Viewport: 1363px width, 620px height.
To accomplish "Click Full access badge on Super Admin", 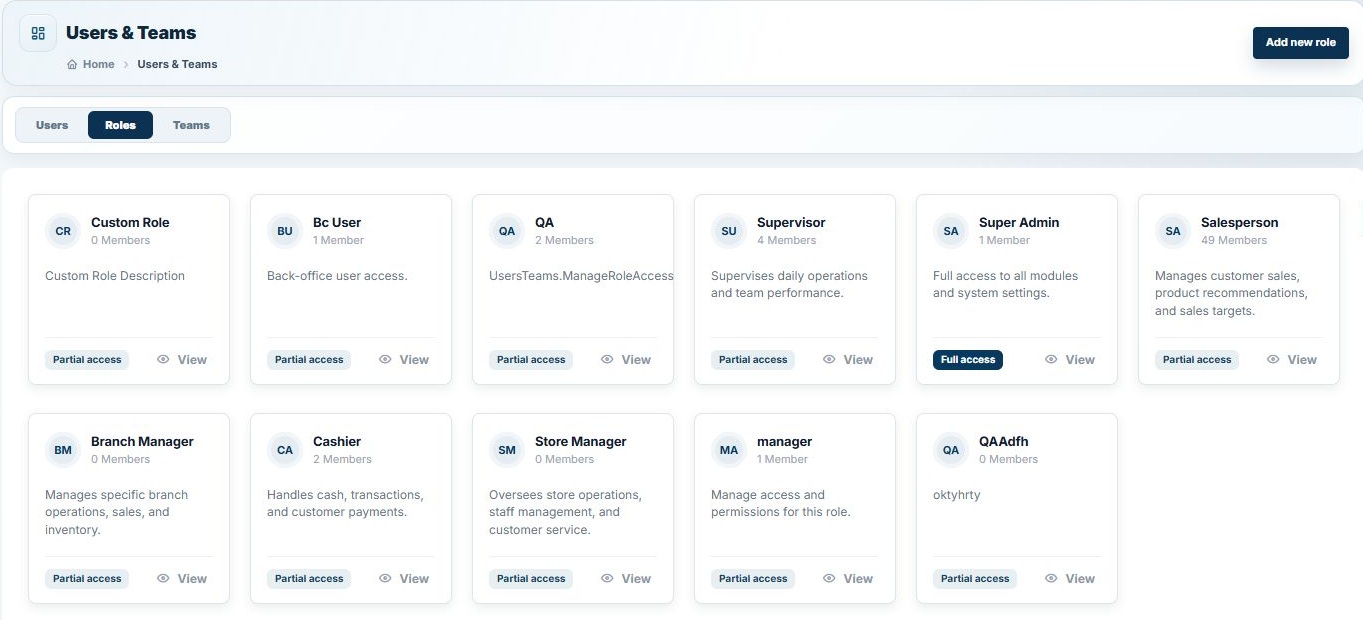I will (968, 359).
